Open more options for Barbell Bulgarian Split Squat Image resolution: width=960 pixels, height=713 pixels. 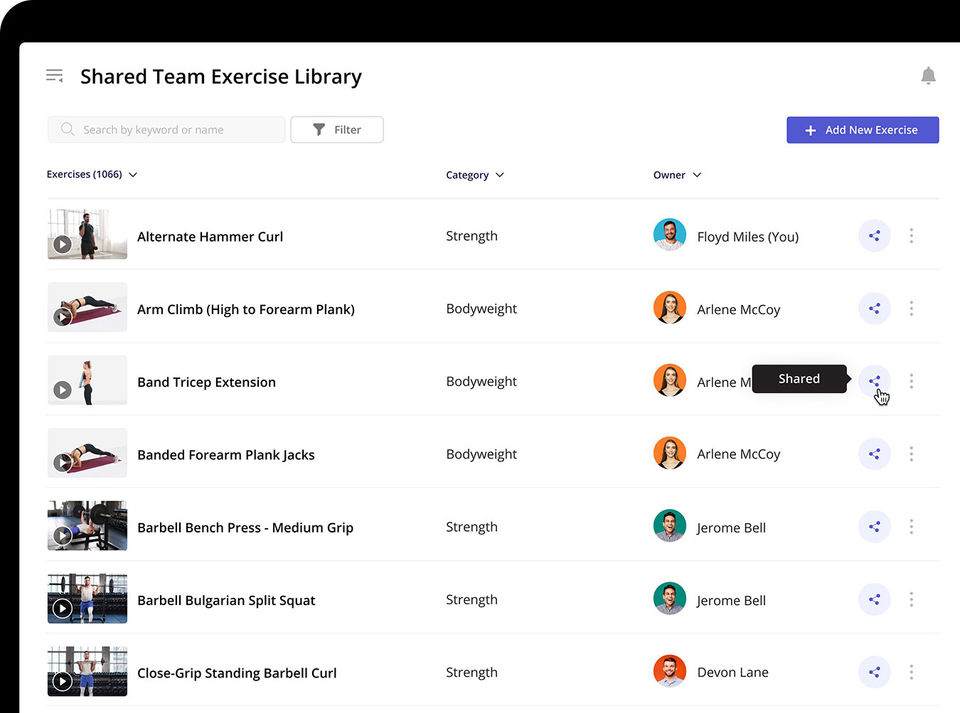[911, 600]
